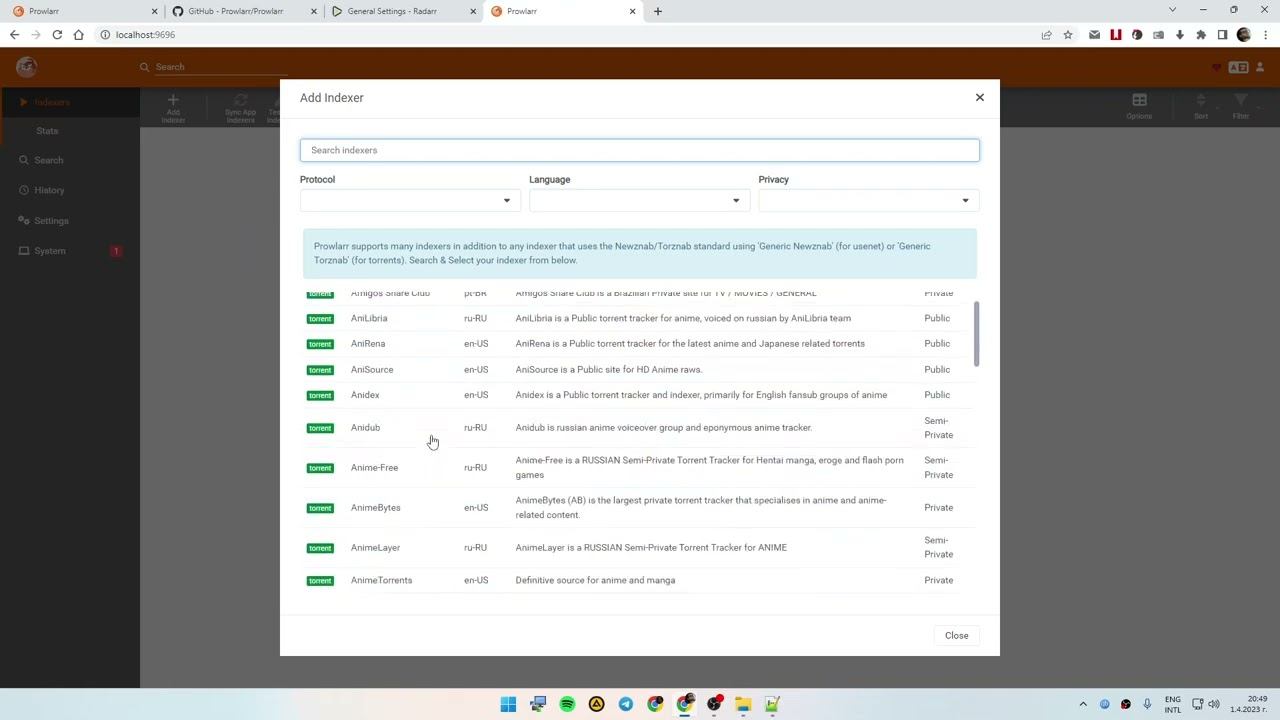Click the Search indexers input field

[639, 150]
